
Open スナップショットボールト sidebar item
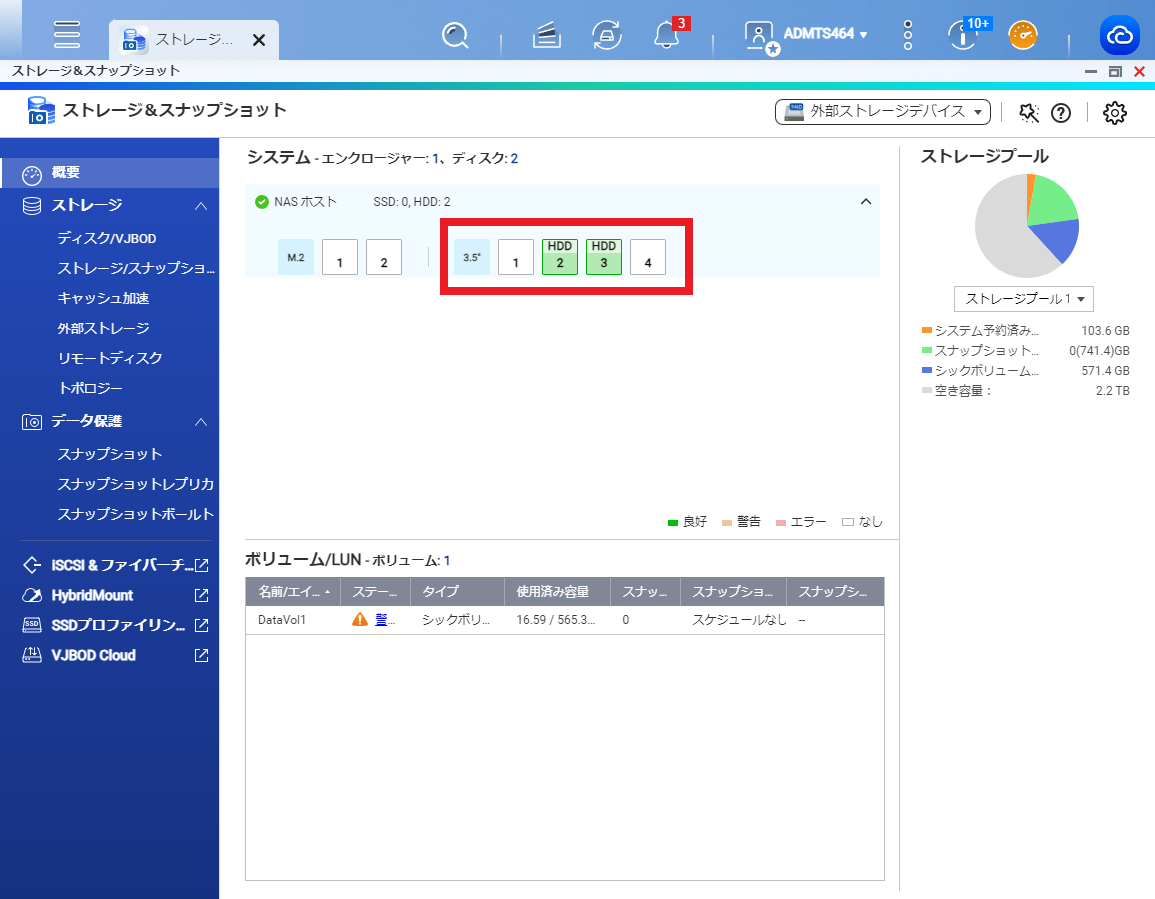click(136, 514)
